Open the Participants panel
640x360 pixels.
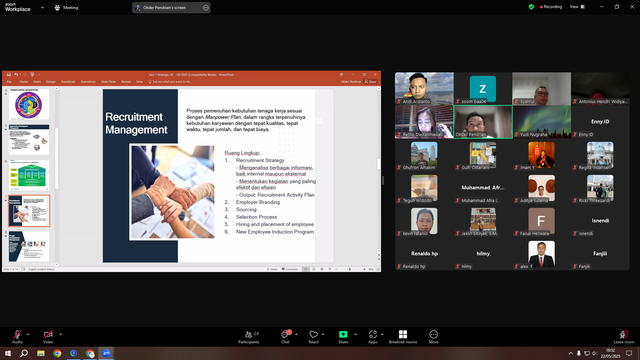tap(249, 337)
